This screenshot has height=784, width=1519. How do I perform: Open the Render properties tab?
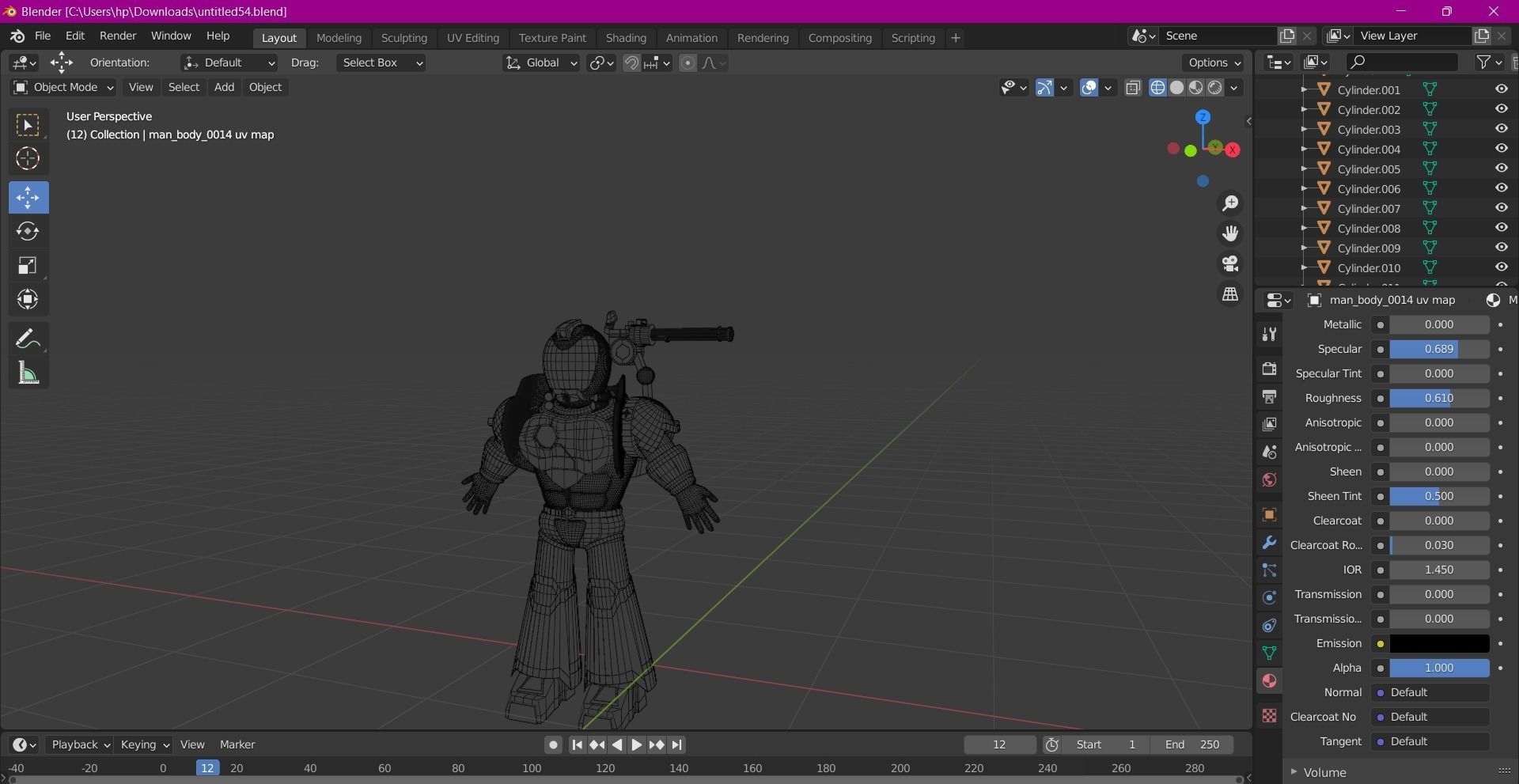coord(1269,369)
